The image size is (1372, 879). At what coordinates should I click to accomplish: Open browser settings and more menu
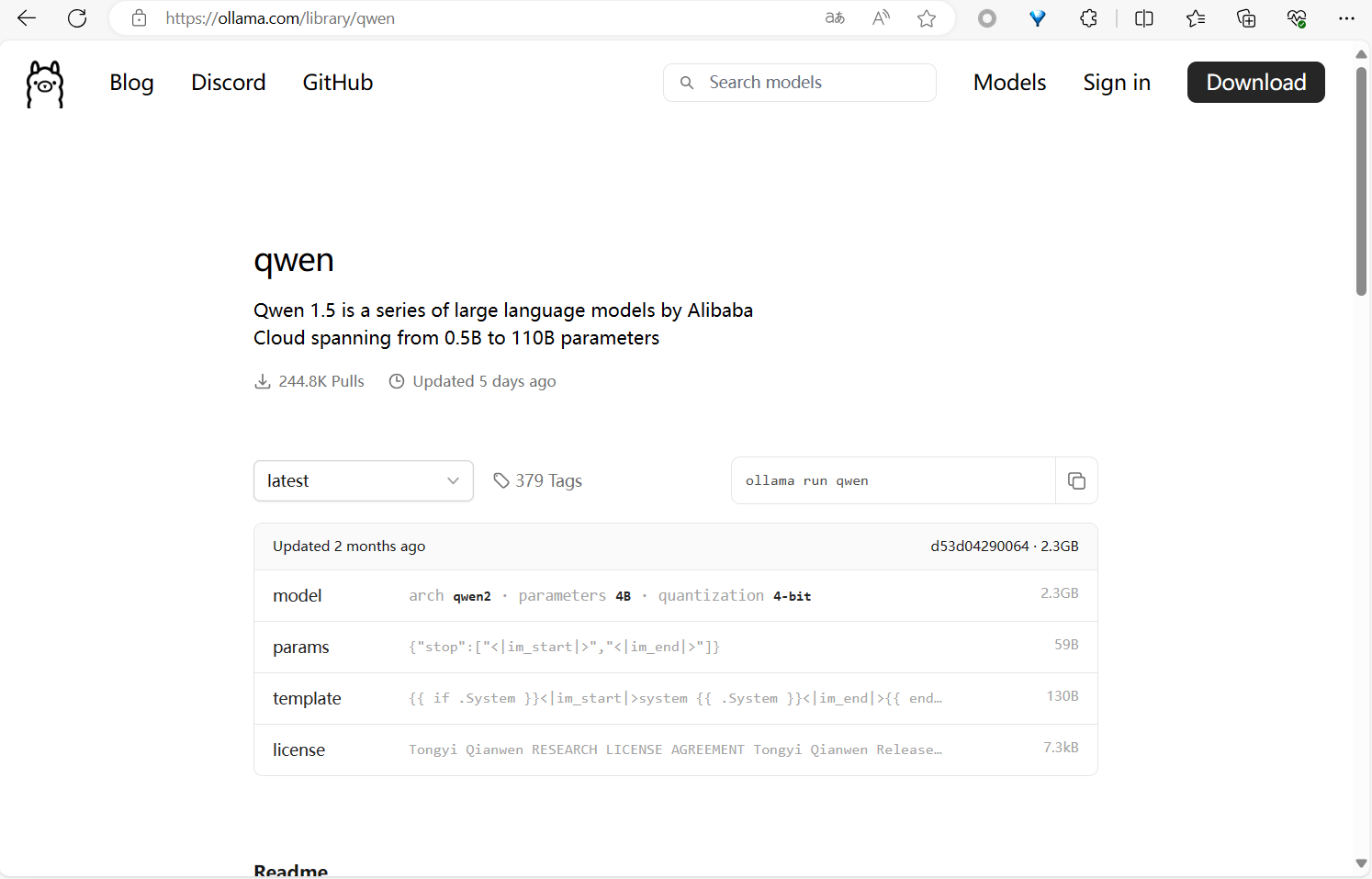coord(1346,18)
